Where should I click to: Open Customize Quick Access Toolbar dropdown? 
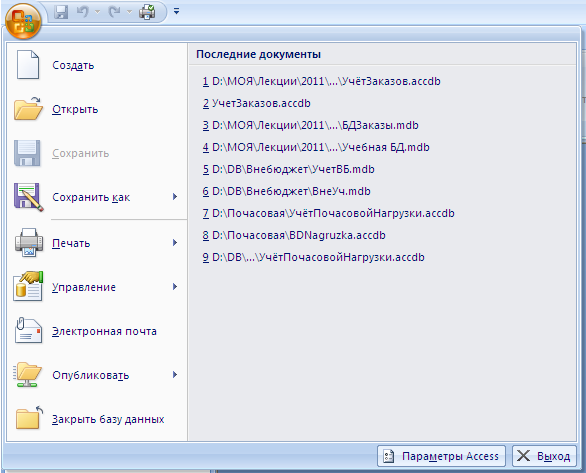click(176, 12)
